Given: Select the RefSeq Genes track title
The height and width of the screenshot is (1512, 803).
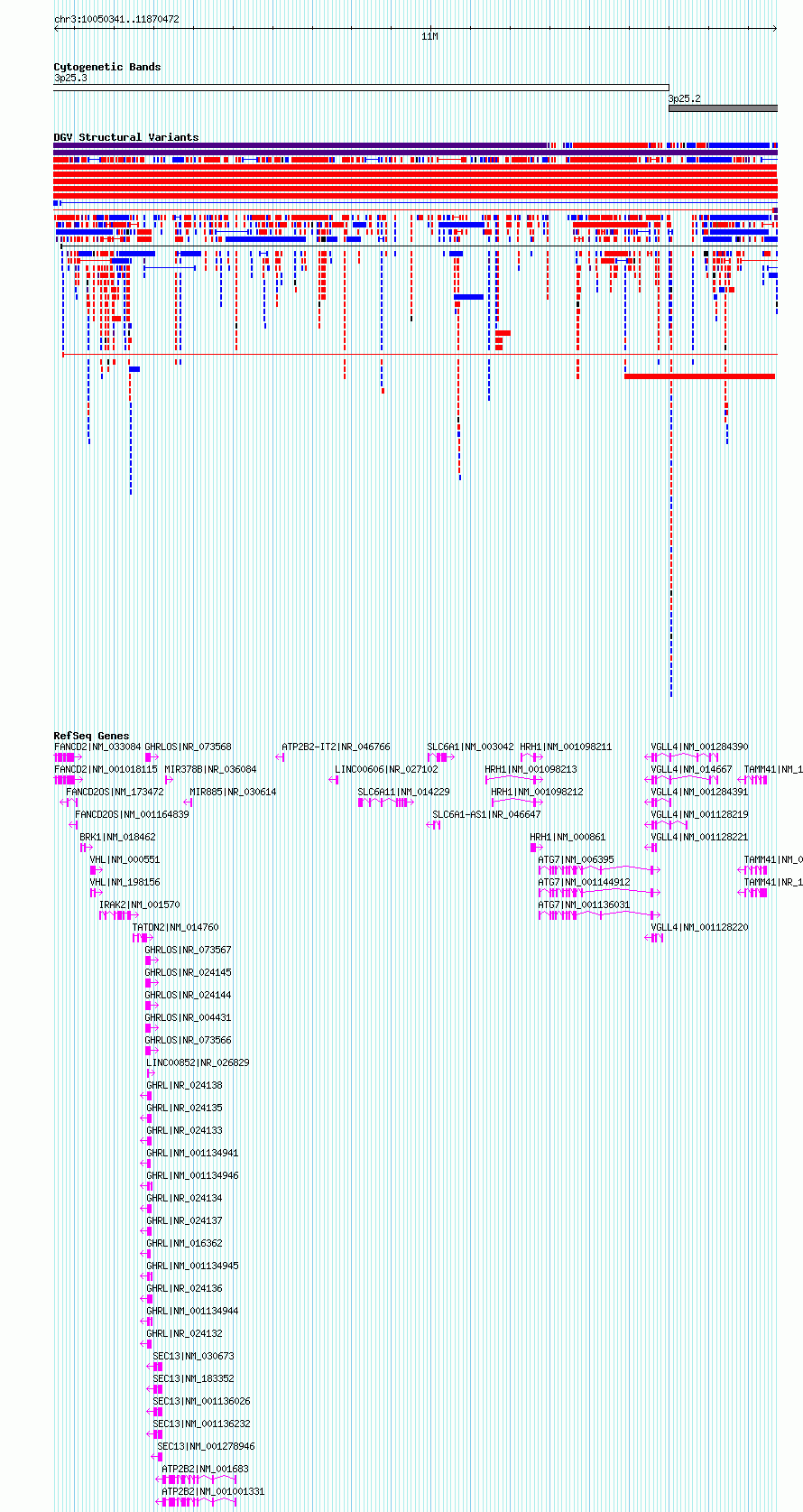Looking at the screenshot, I should [91, 736].
